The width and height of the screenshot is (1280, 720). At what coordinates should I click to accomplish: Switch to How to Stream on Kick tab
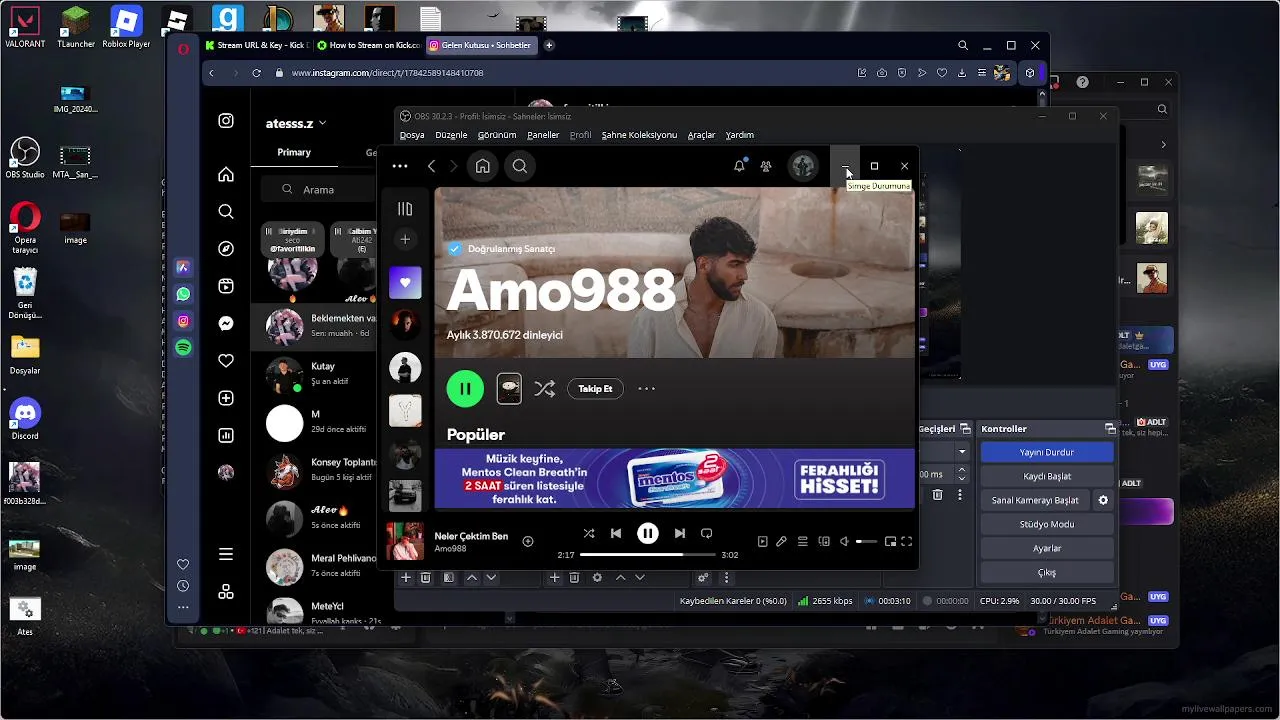click(367, 45)
